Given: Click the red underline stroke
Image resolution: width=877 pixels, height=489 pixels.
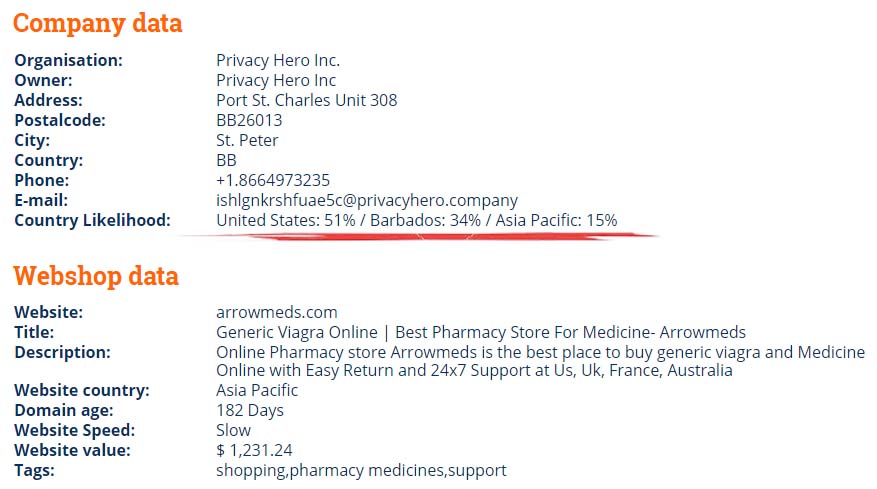Looking at the screenshot, I should pyautogui.click(x=419, y=237).
